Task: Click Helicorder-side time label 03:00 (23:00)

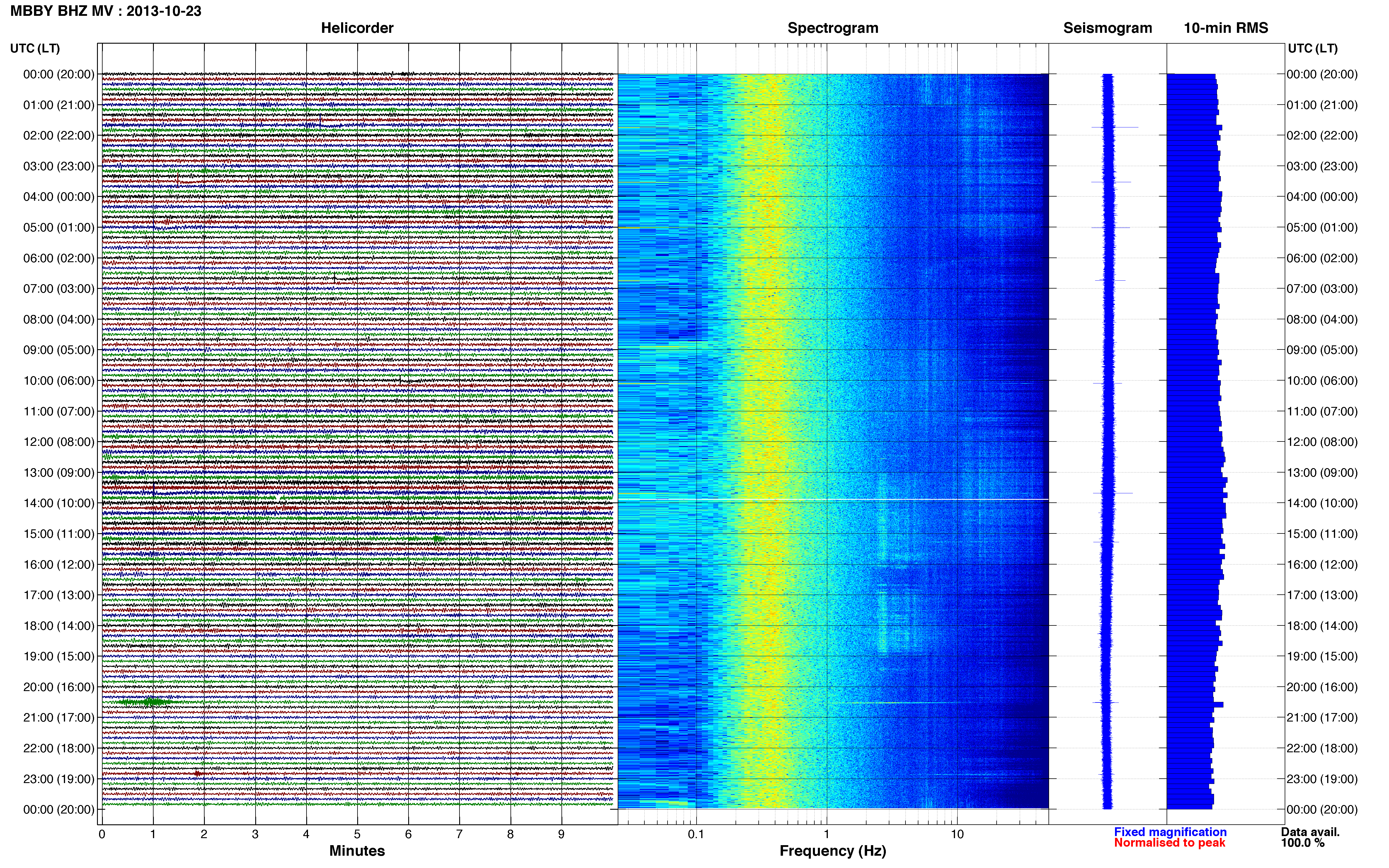Action: point(59,166)
